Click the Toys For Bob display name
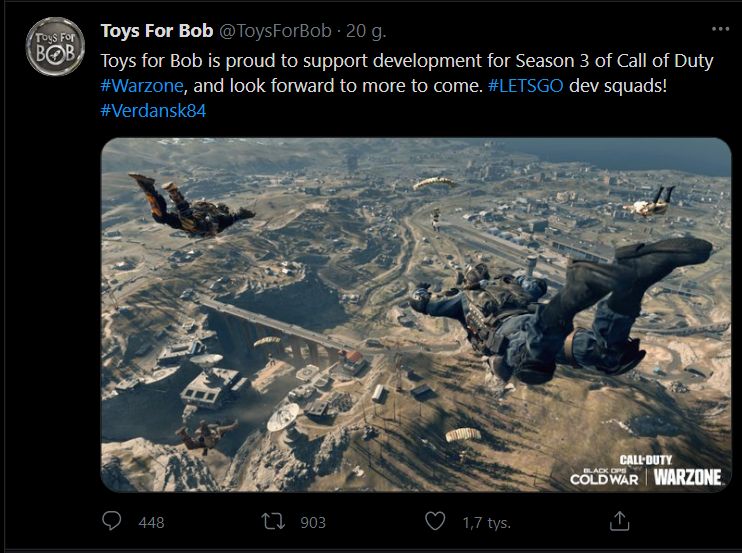Screen dimensions: 742x553 coord(155,31)
